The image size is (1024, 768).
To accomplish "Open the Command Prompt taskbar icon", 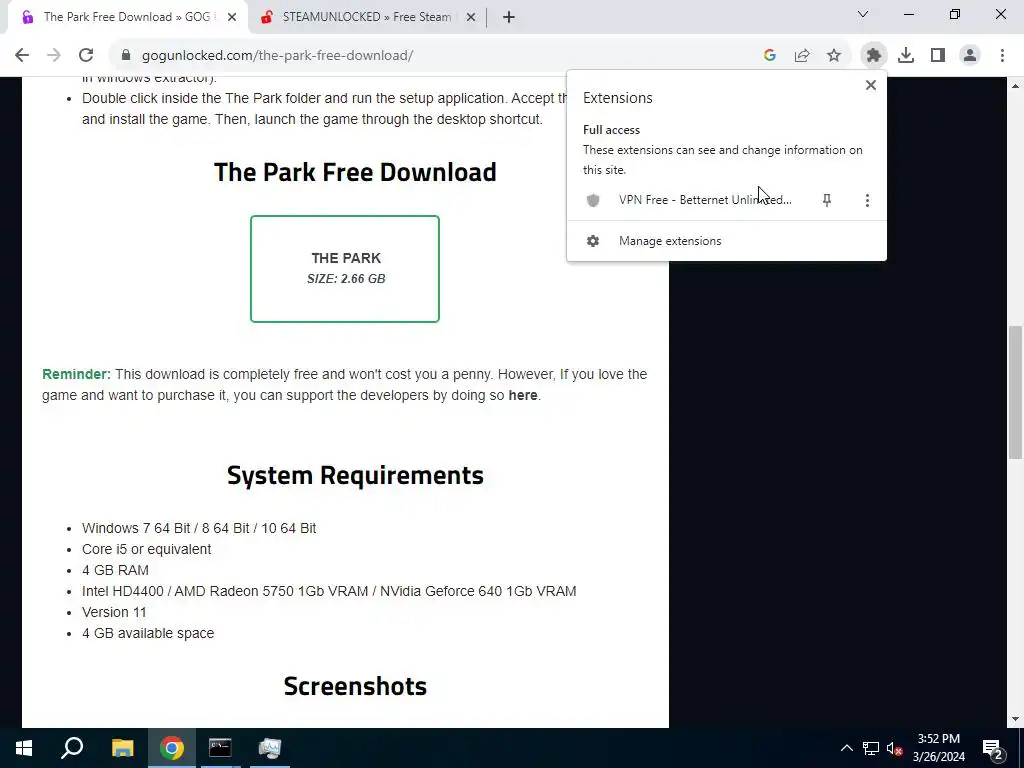I will tap(220, 748).
